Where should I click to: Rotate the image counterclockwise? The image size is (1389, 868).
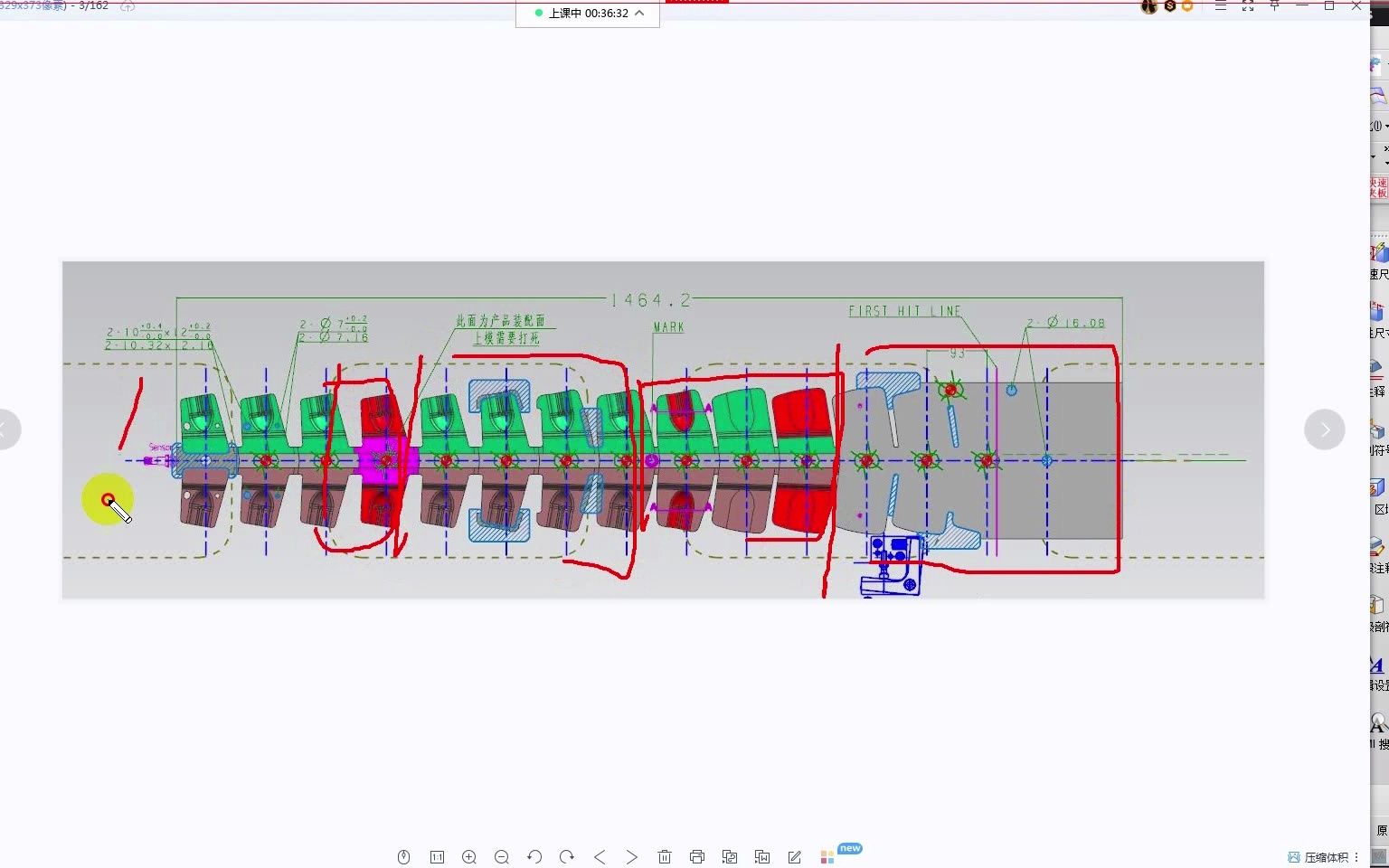tap(534, 856)
